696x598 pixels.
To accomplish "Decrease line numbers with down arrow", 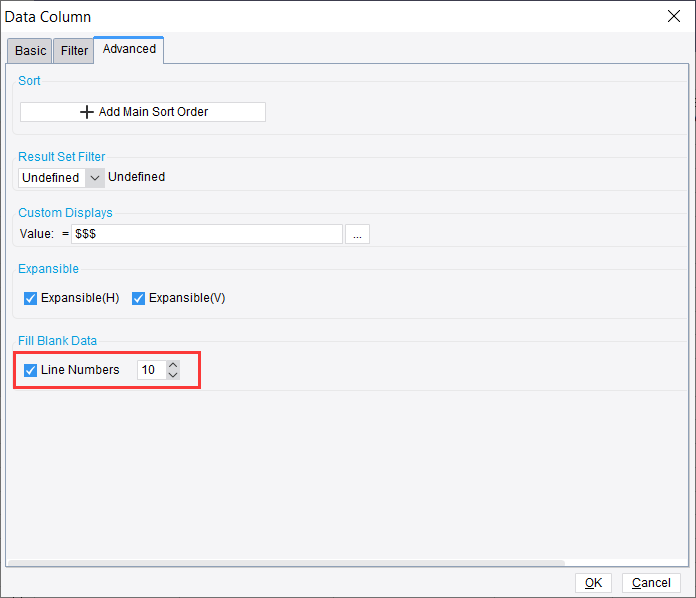I will click(173, 375).
